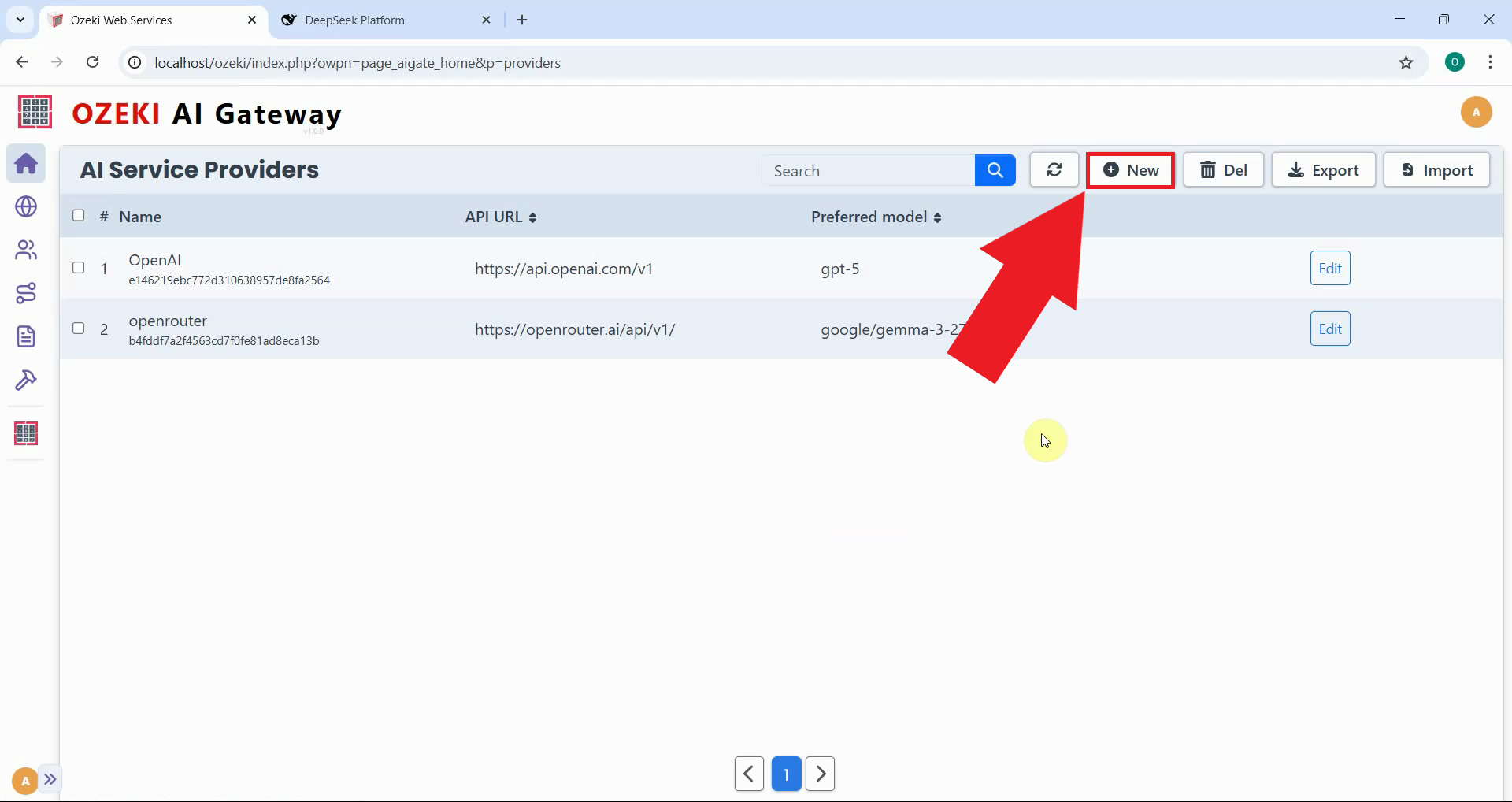The height and width of the screenshot is (802, 1512).
Task: Click the Ozeki grid logo icon in sidebar
Action: (26, 433)
